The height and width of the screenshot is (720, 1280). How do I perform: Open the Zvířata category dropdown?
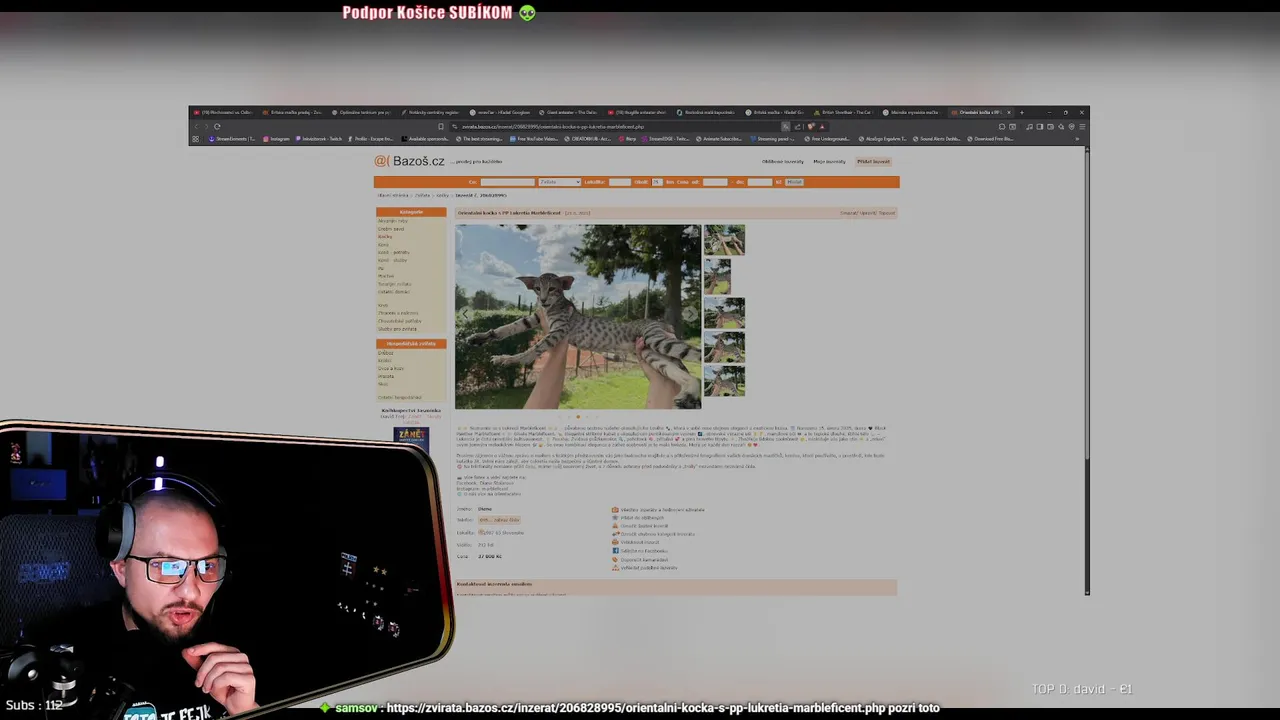pyautogui.click(x=560, y=182)
